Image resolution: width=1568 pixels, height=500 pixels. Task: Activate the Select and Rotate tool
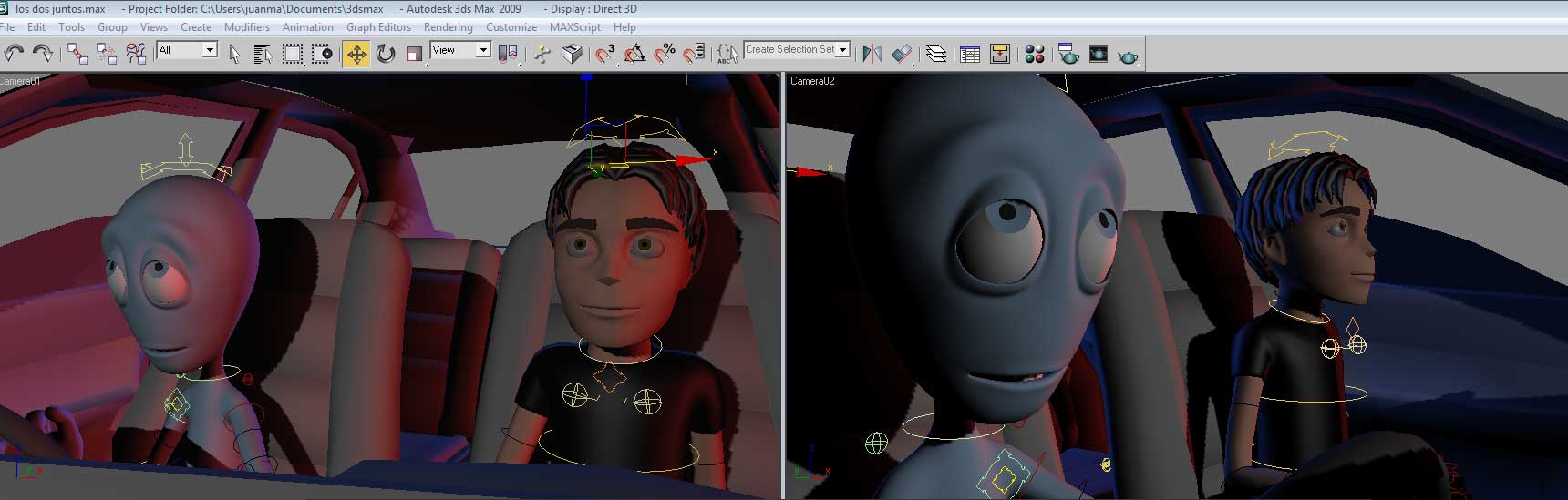[x=386, y=54]
